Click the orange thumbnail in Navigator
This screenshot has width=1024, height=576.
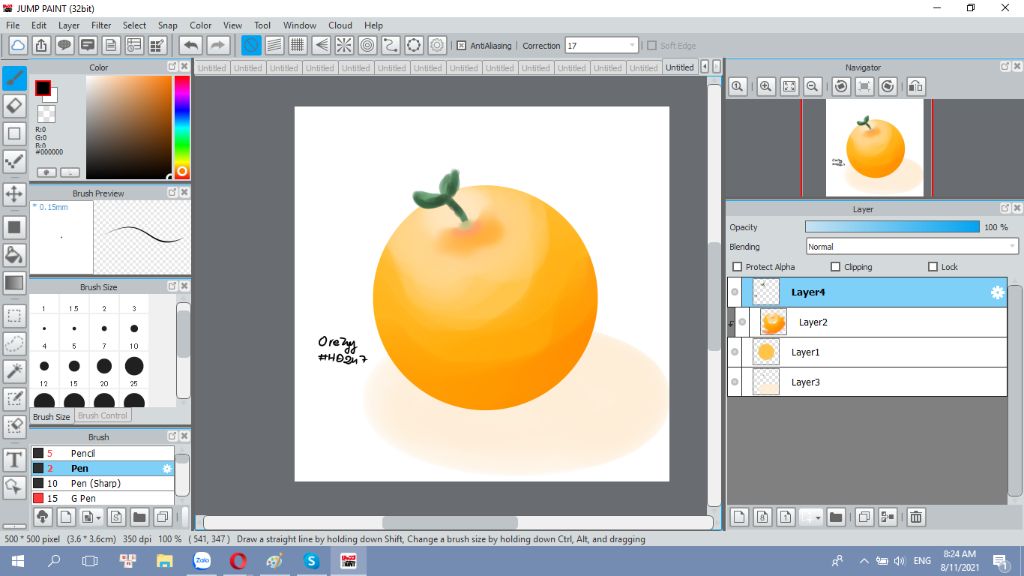(x=874, y=148)
